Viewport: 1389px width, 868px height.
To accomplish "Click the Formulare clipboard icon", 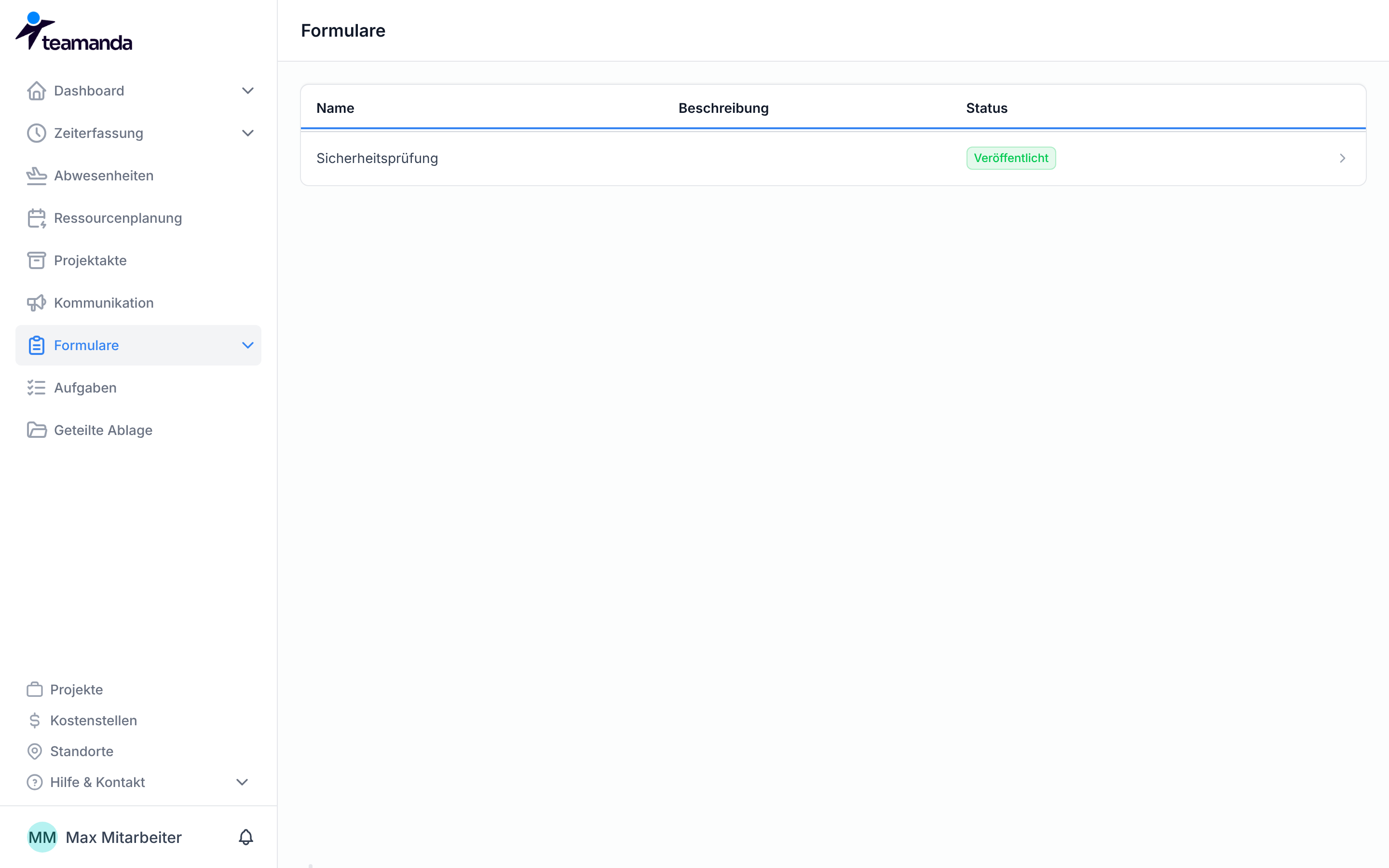I will 37,346.
